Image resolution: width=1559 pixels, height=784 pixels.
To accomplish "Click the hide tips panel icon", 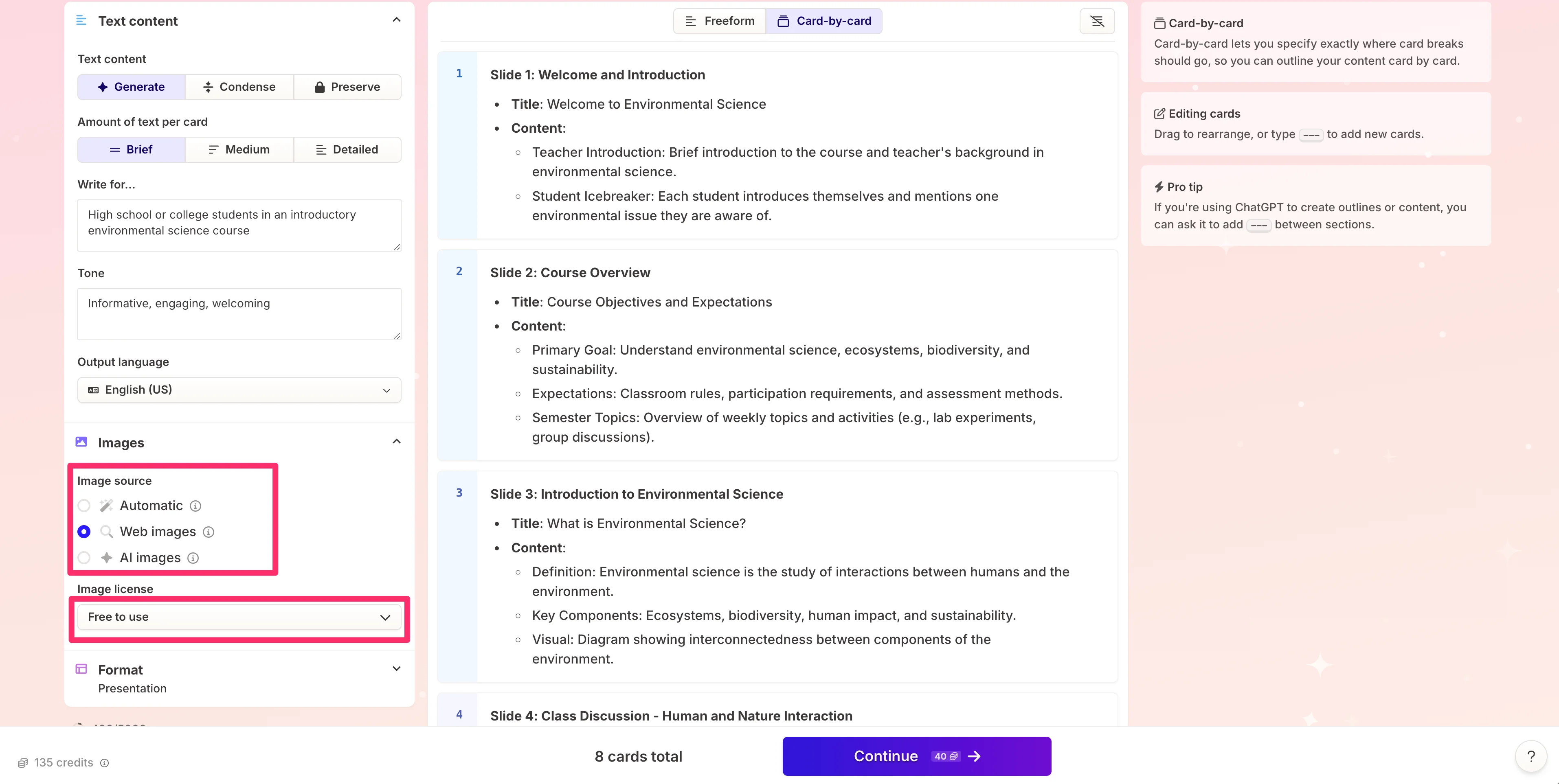I will tap(1097, 21).
